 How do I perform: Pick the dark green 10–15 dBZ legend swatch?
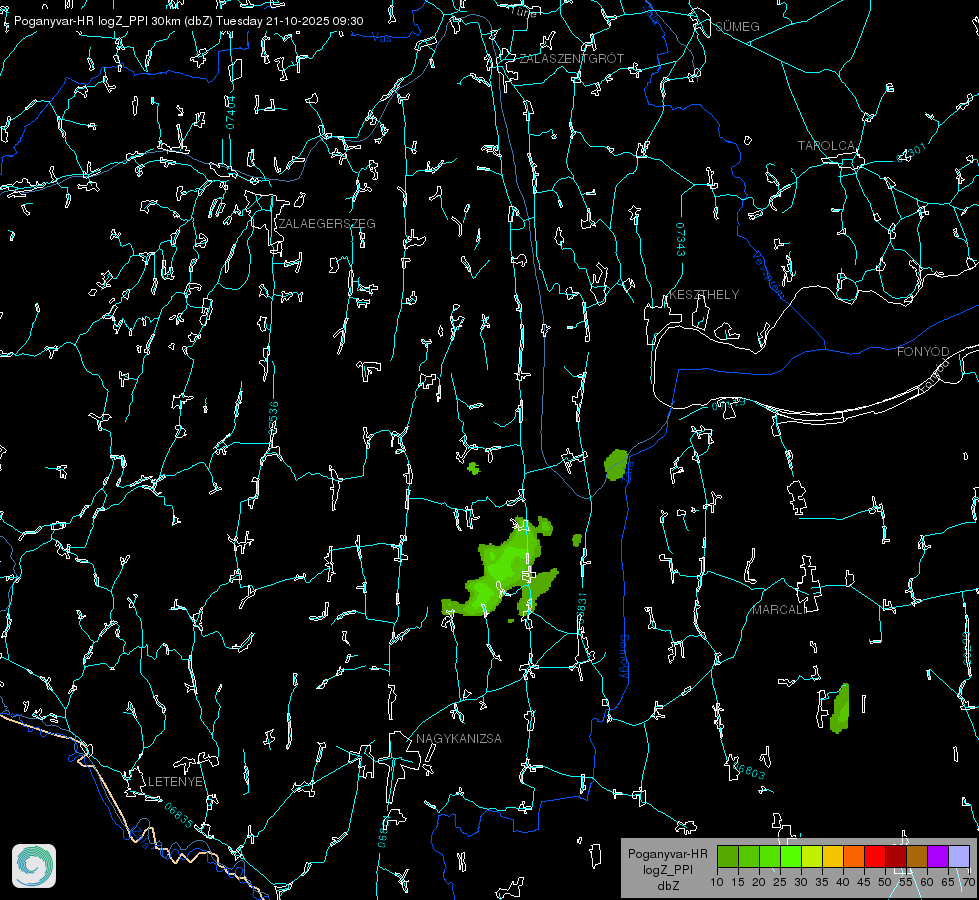point(728,857)
